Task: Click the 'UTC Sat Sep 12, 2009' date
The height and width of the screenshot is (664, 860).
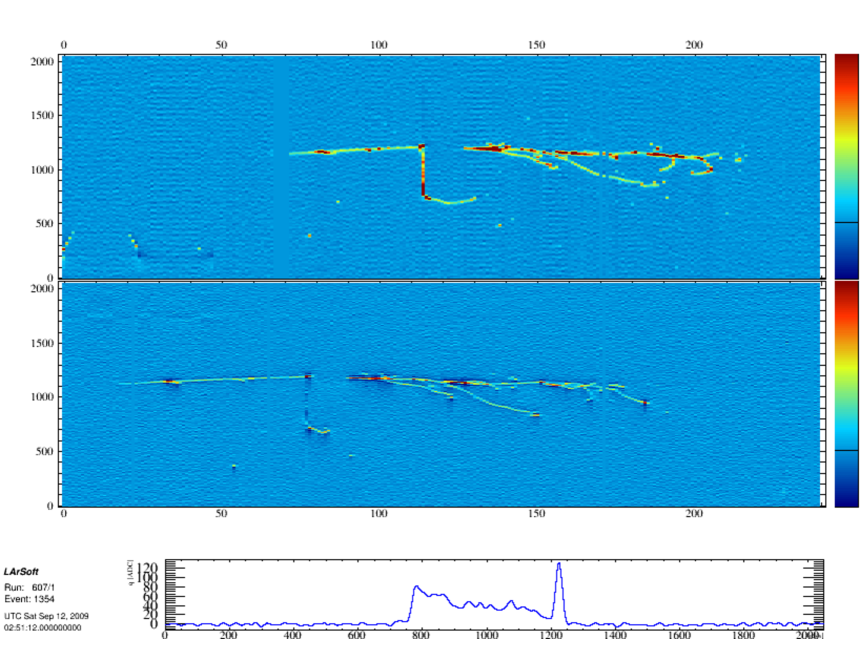Action: coord(46,616)
